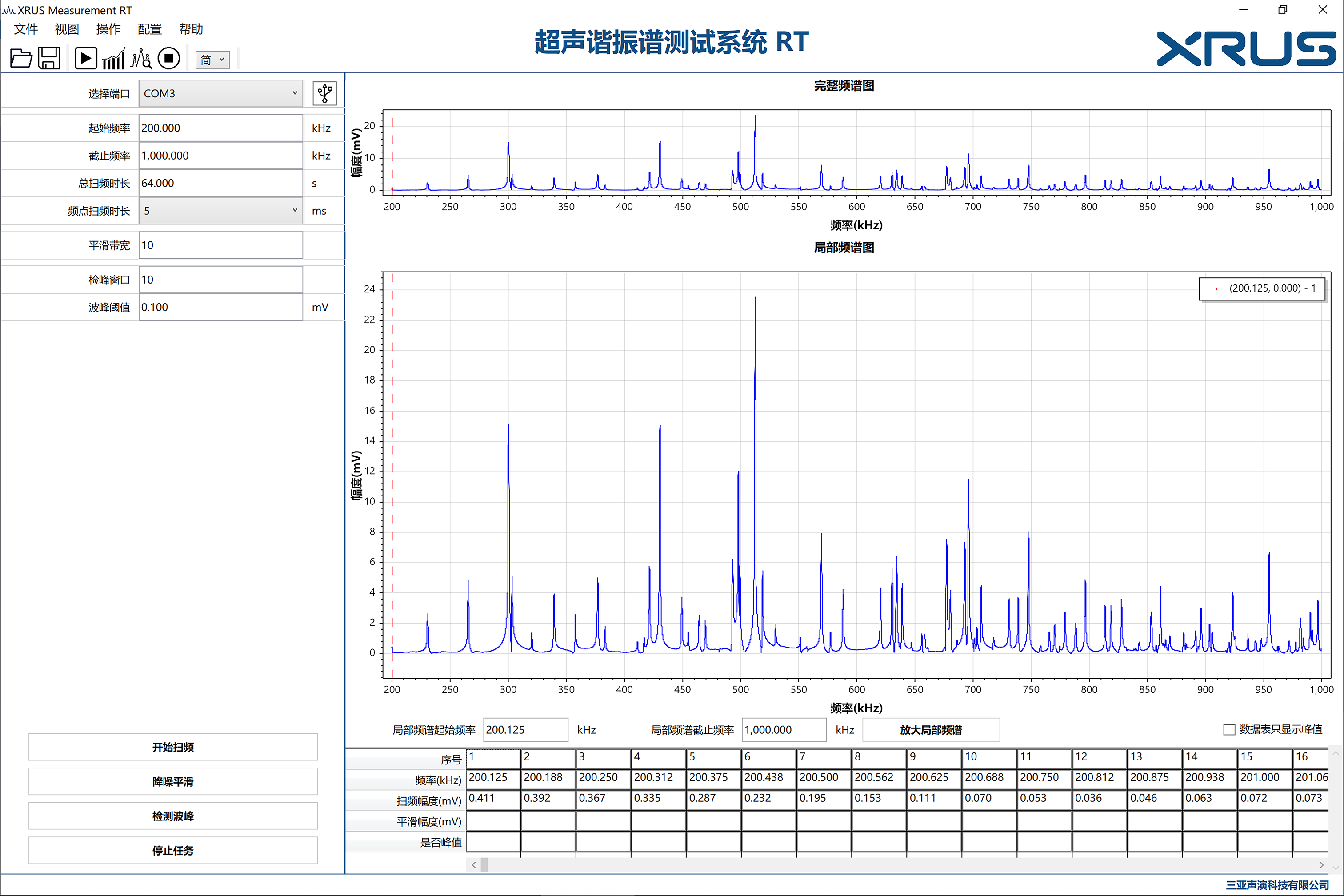
Task: Click the table scrollbar right arrow
Action: pos(1321,865)
